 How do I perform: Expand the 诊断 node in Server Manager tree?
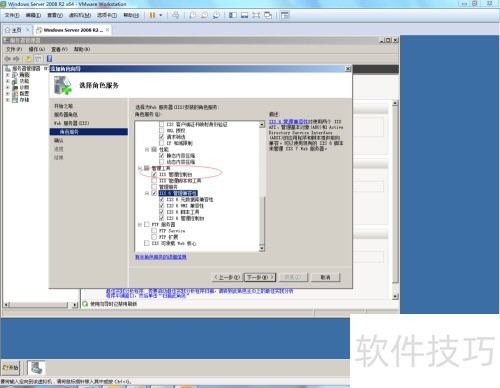[7, 87]
